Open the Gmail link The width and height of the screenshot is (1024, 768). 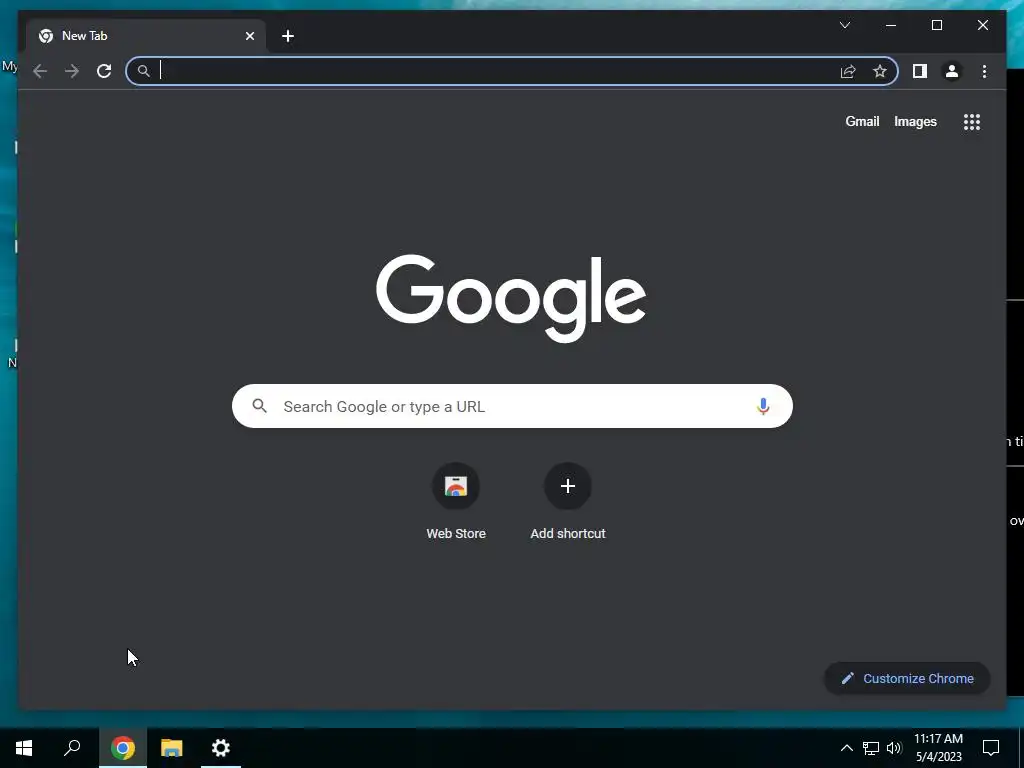pyautogui.click(x=862, y=121)
